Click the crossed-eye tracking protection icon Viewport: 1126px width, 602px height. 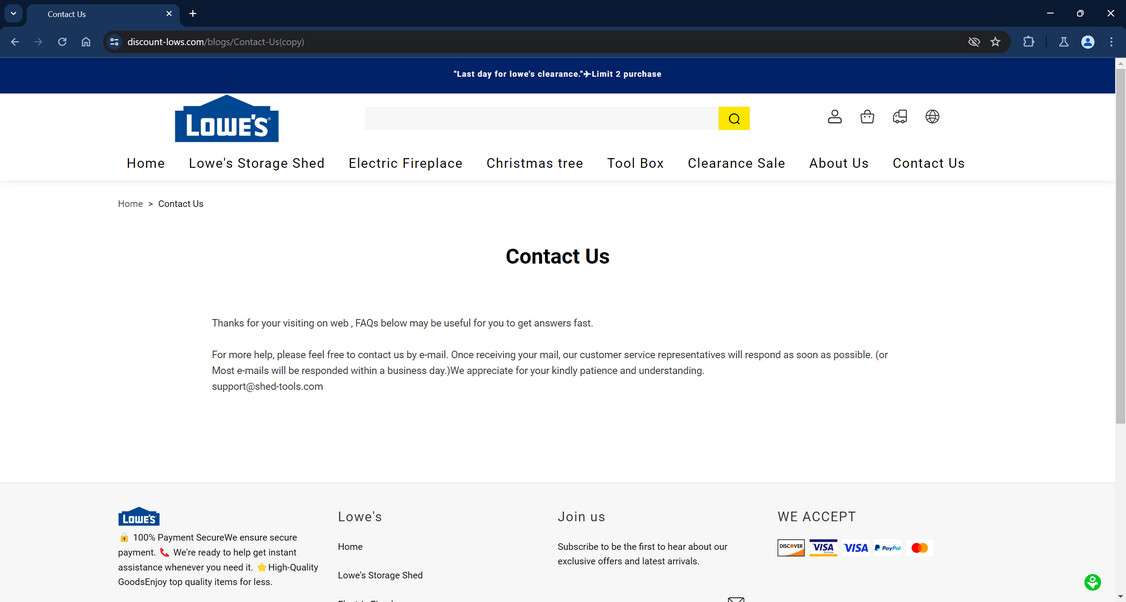(974, 42)
